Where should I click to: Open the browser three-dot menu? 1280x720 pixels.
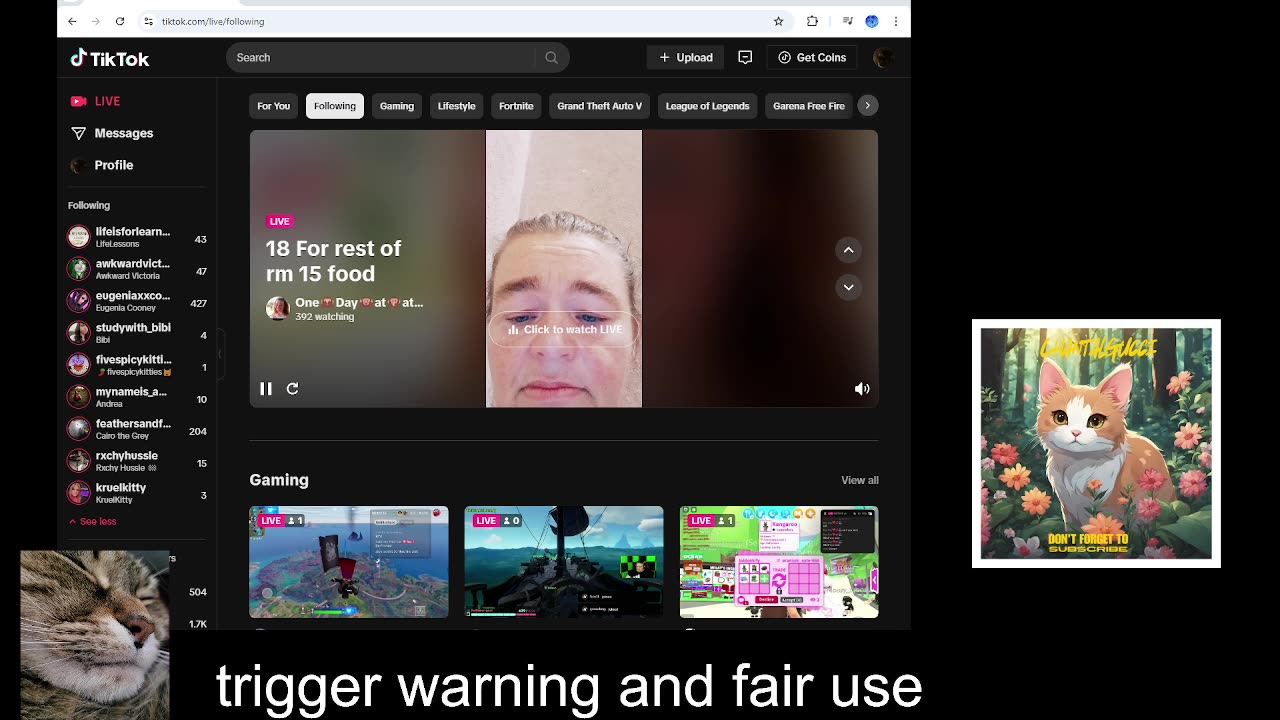point(896,21)
